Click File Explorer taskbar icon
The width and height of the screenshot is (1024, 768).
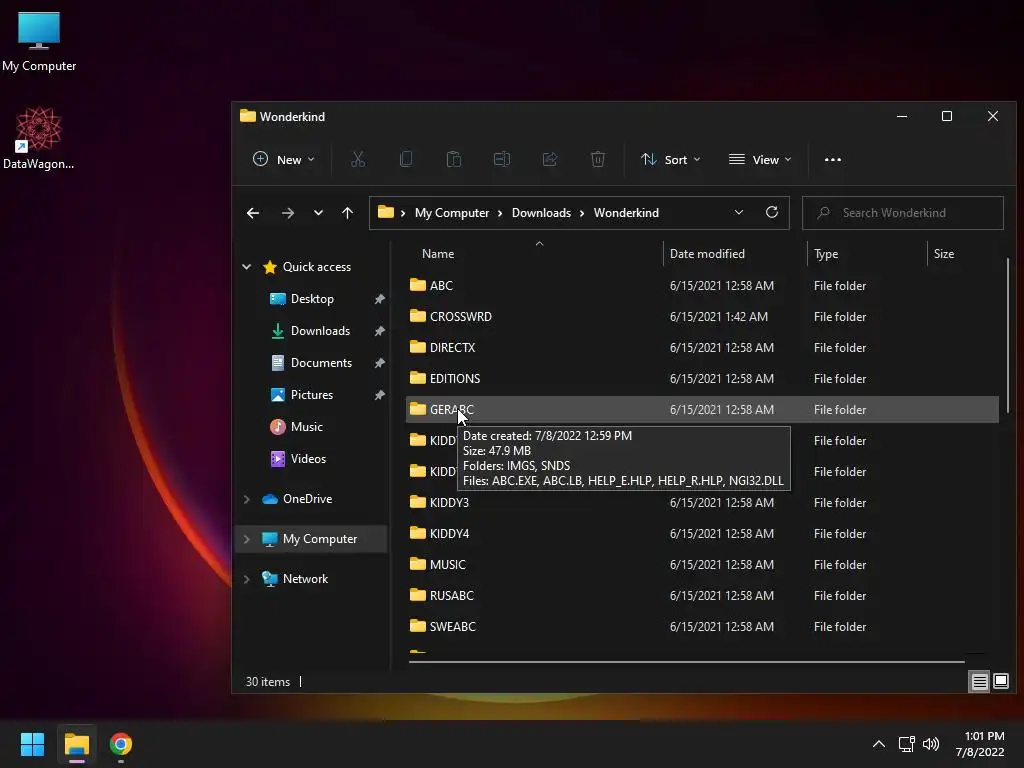point(76,744)
